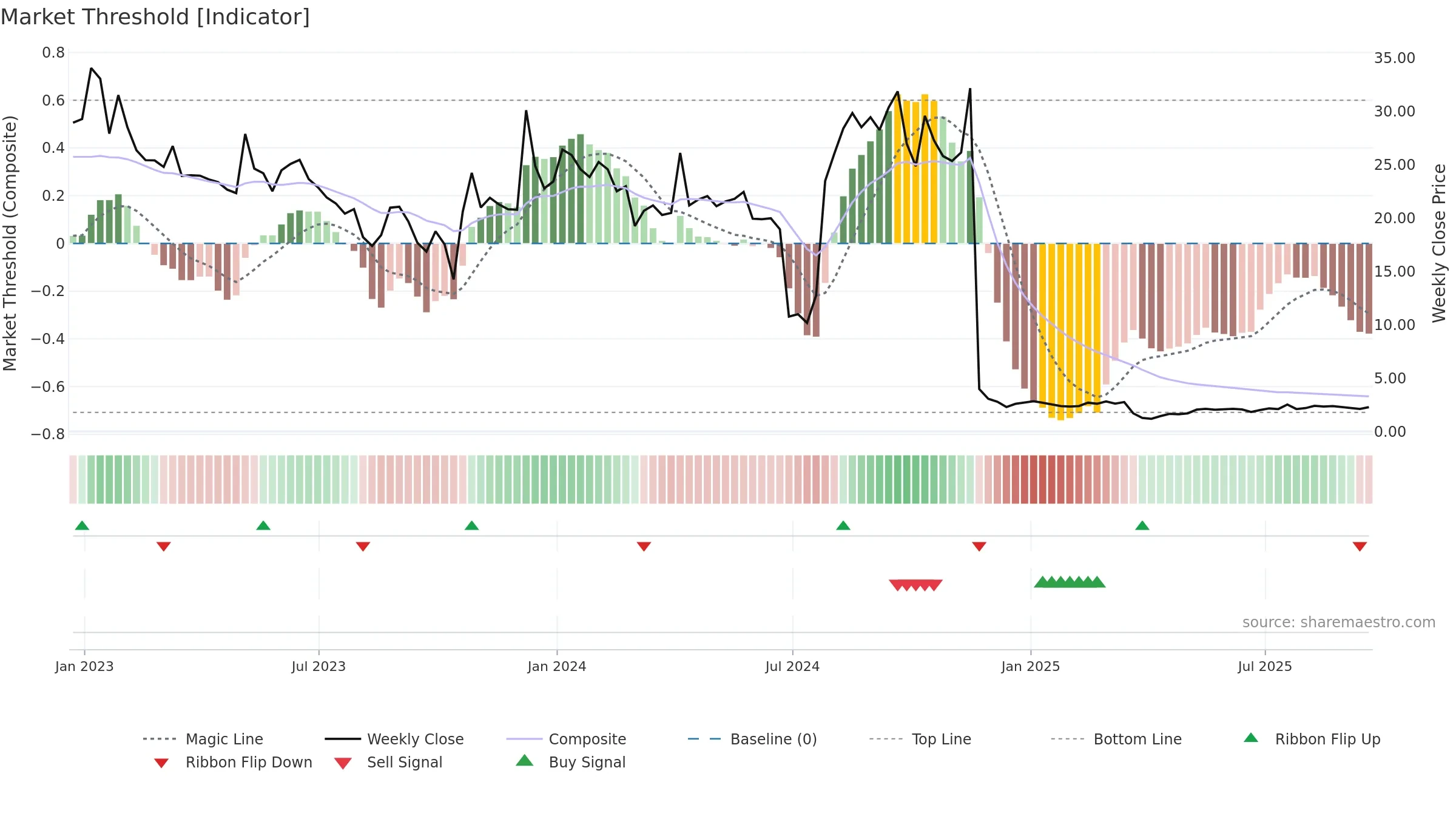Click the Weekly Close Price axis title
The image size is (1456, 819).
tap(1439, 243)
